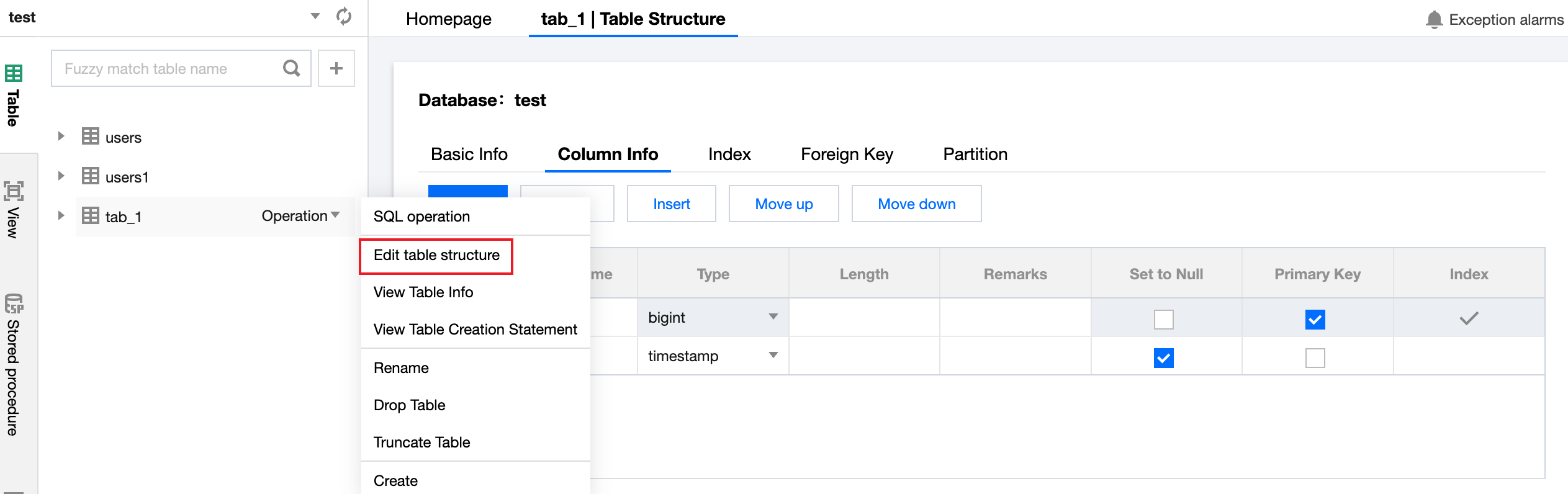
Task: Select Edit table structure menu item
Action: coord(436,255)
